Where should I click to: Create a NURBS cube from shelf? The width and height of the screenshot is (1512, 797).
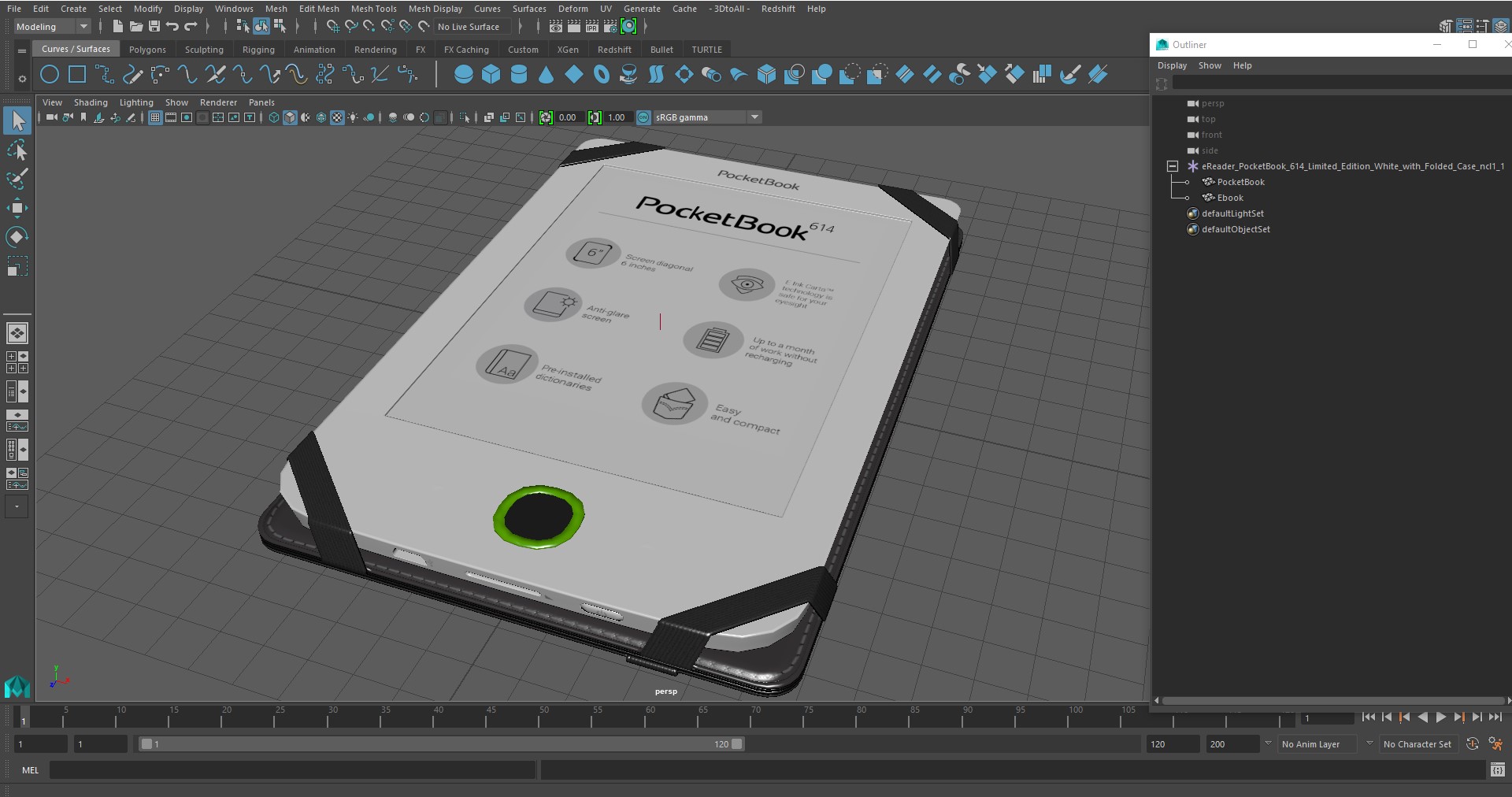491,75
